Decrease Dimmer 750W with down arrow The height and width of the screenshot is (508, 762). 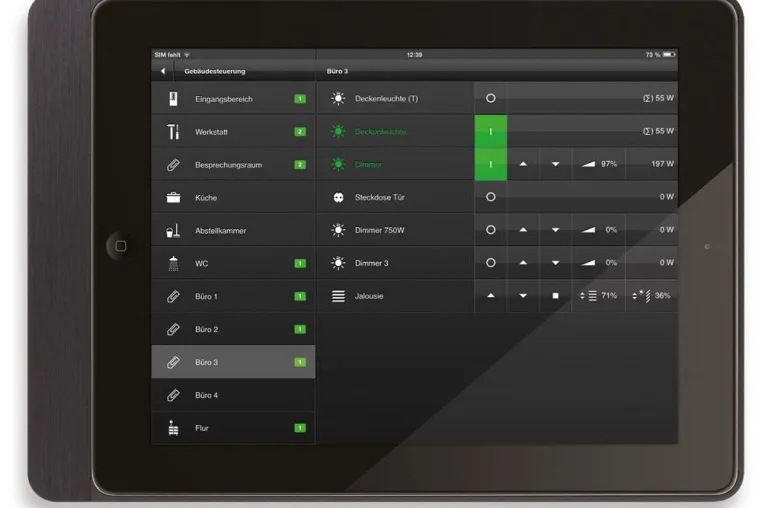point(555,229)
